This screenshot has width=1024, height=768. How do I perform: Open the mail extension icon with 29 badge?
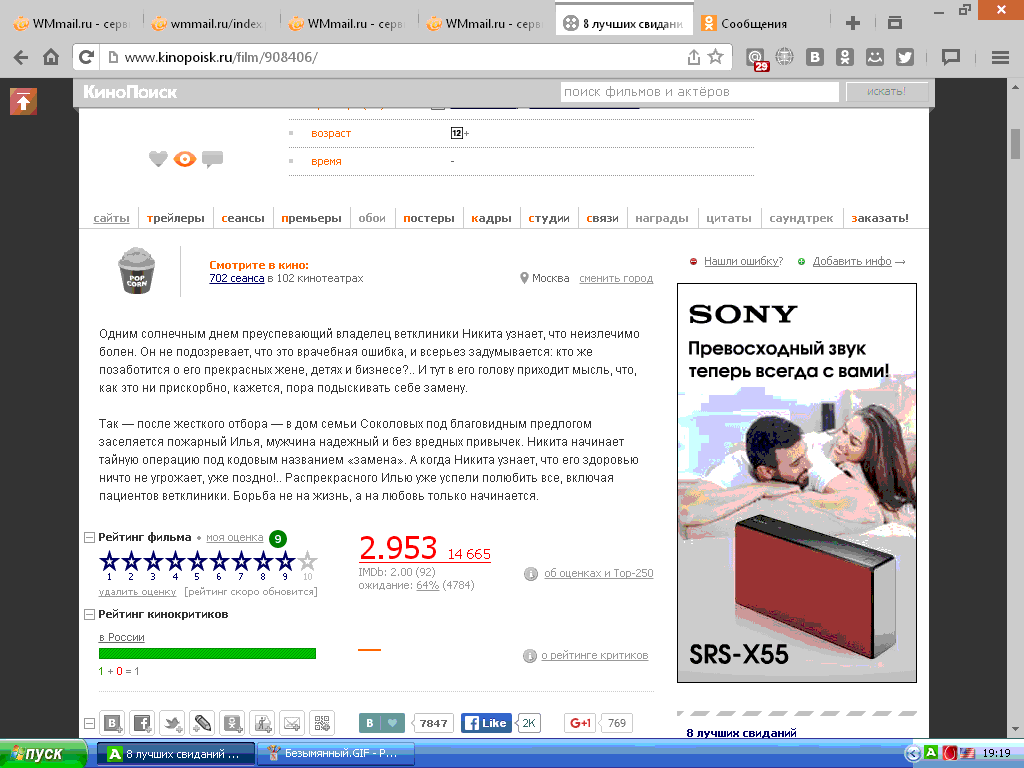[x=757, y=59]
